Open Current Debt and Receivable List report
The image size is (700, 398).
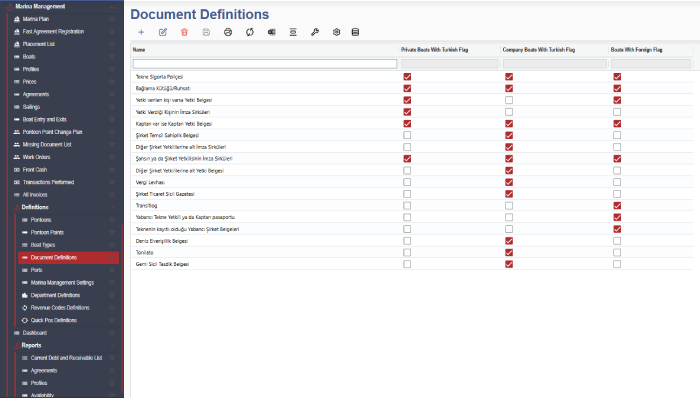[67, 358]
